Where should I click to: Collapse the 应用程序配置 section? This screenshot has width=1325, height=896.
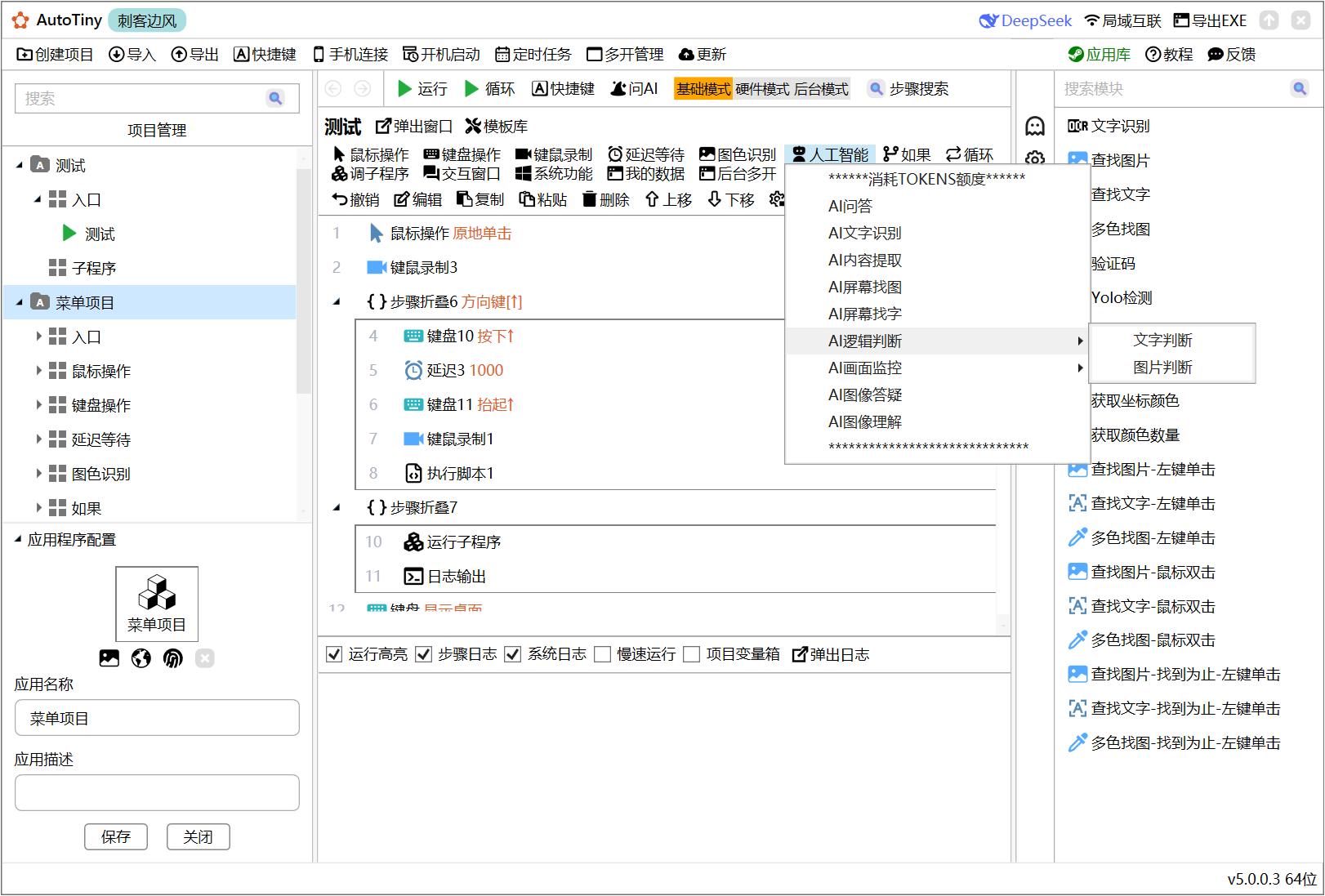pyautogui.click(x=18, y=539)
